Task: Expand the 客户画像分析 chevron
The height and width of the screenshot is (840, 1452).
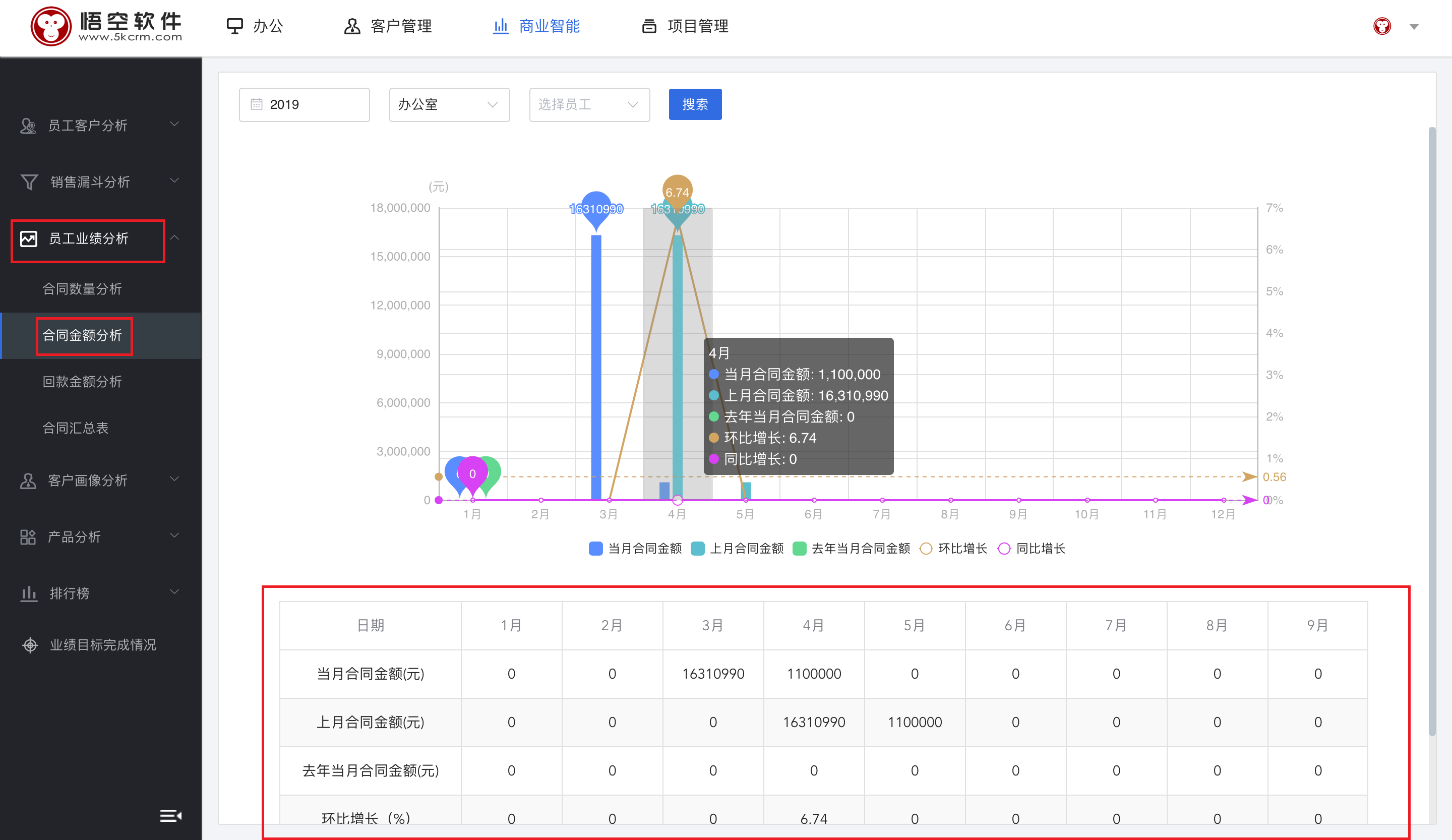Action: tap(174, 479)
